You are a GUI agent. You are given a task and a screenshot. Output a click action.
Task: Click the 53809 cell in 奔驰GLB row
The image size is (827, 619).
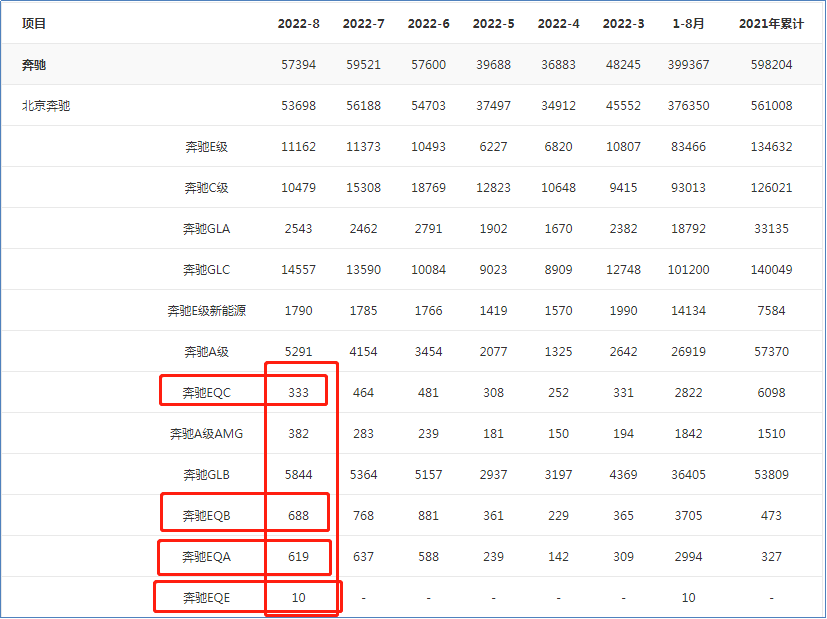pyautogui.click(x=771, y=475)
